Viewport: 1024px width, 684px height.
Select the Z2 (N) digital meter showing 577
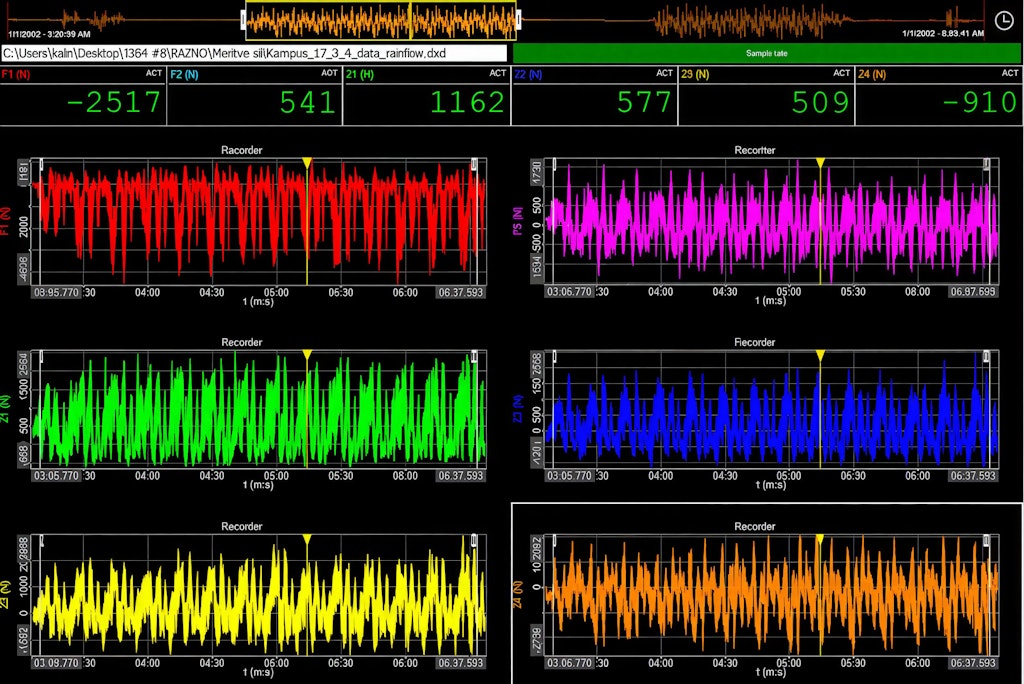[x=594, y=95]
